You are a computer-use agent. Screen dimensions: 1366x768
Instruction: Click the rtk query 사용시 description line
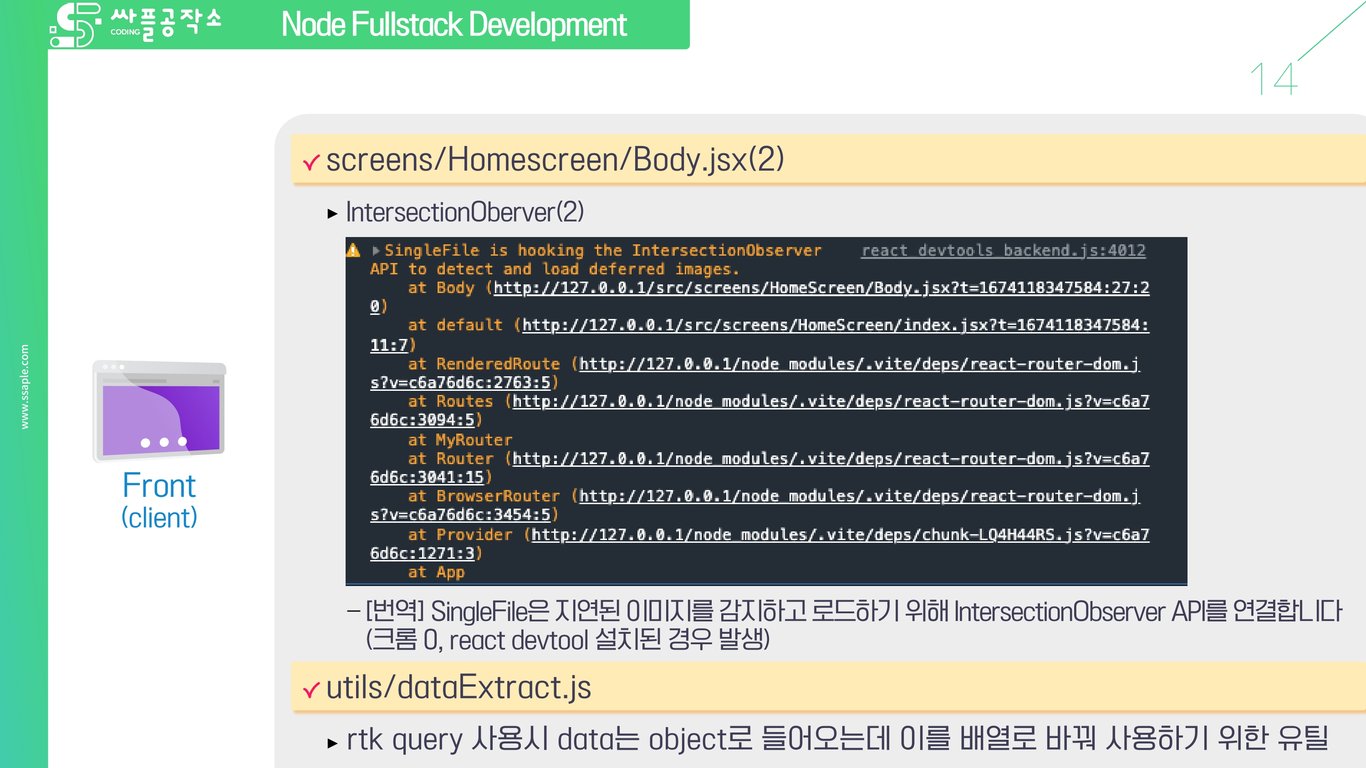pyautogui.click(x=837, y=740)
